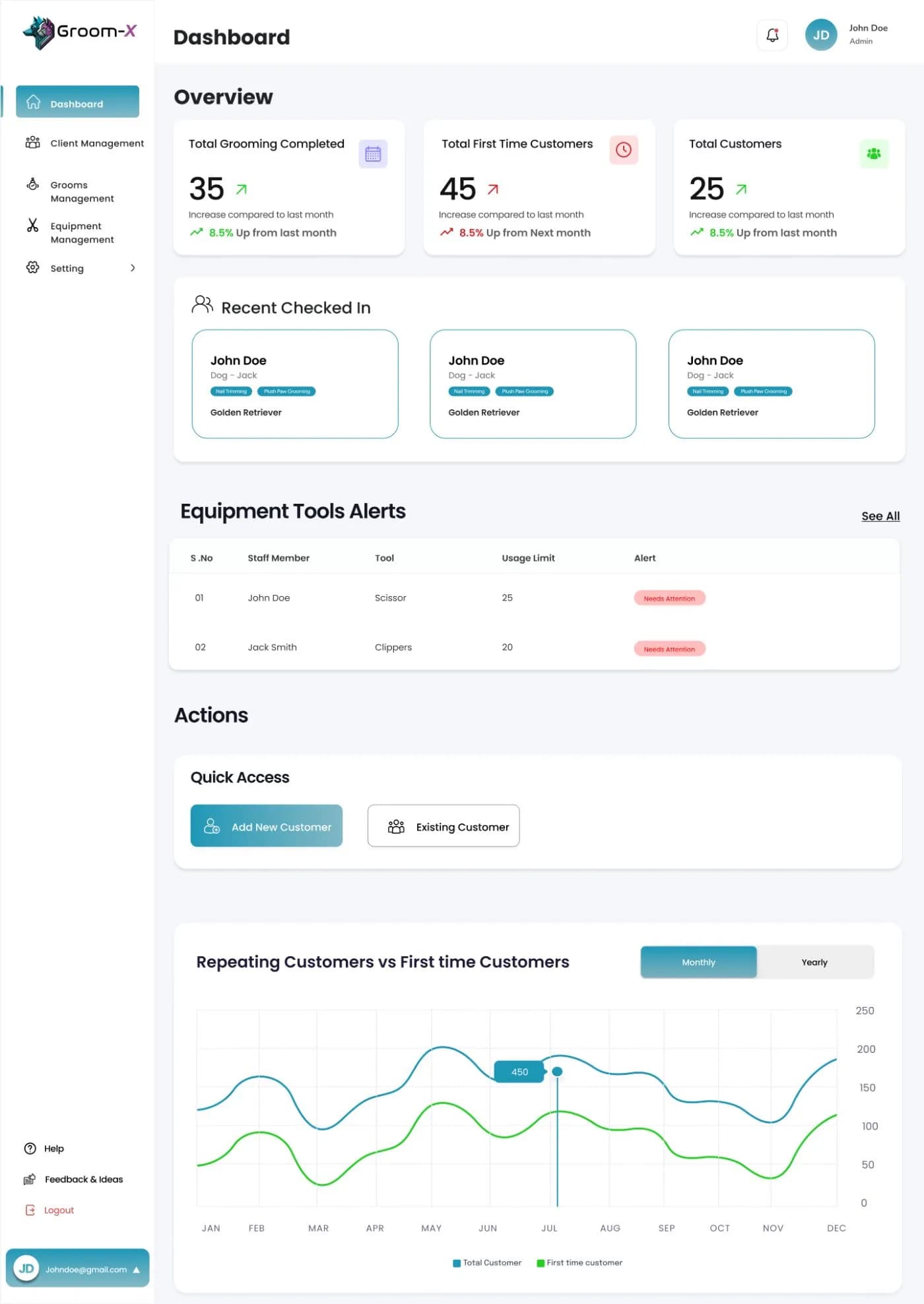This screenshot has width=924, height=1304.
Task: Click the calendar icon on Total Grooming Completed
Action: (373, 154)
